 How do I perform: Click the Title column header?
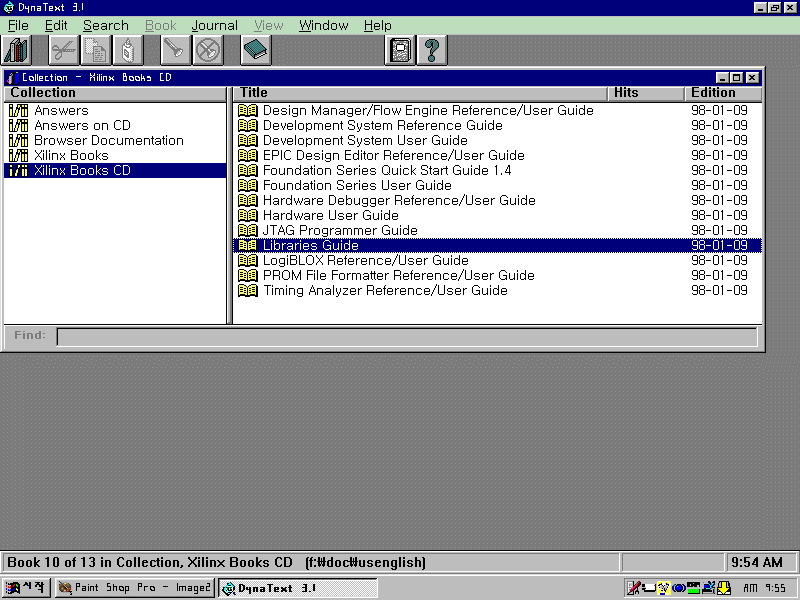(x=420, y=93)
